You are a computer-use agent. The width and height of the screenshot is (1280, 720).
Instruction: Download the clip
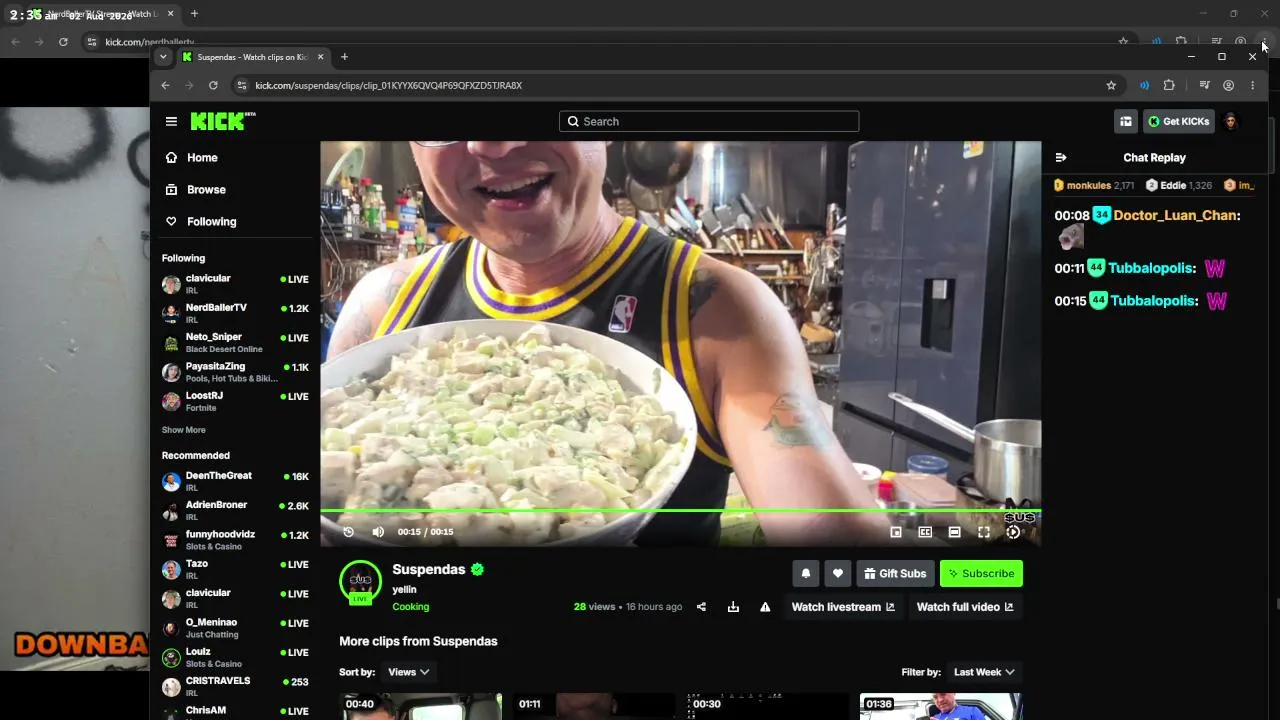tap(733, 607)
